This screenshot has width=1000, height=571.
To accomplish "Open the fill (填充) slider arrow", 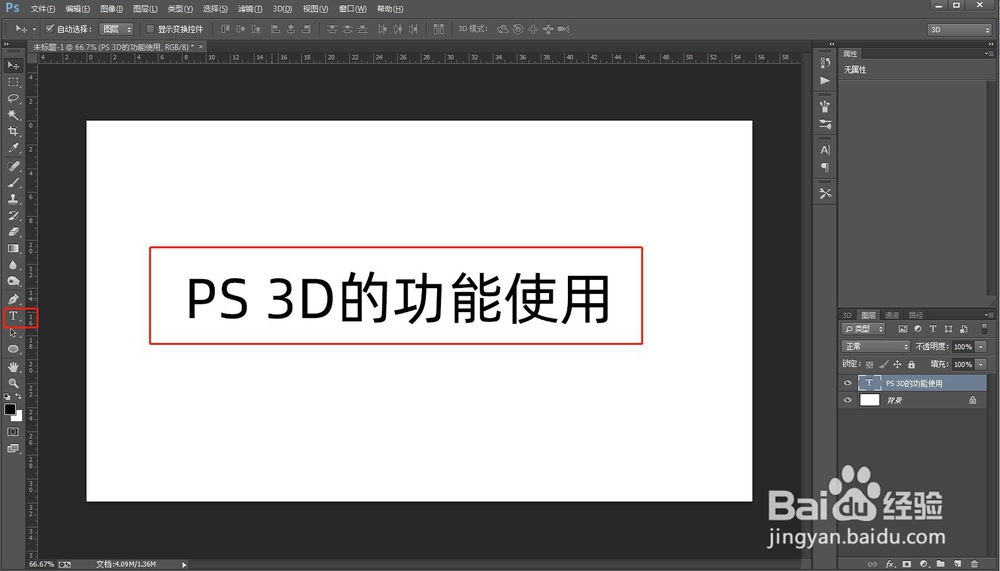I will 981,364.
